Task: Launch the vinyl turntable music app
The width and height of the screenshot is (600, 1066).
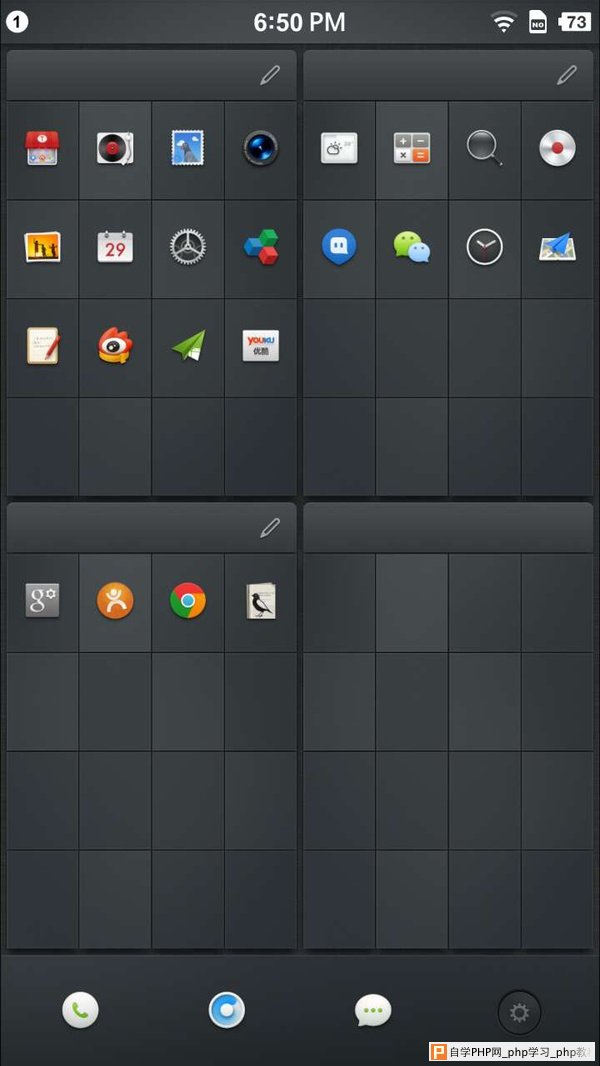Action: pyautogui.click(x=115, y=148)
